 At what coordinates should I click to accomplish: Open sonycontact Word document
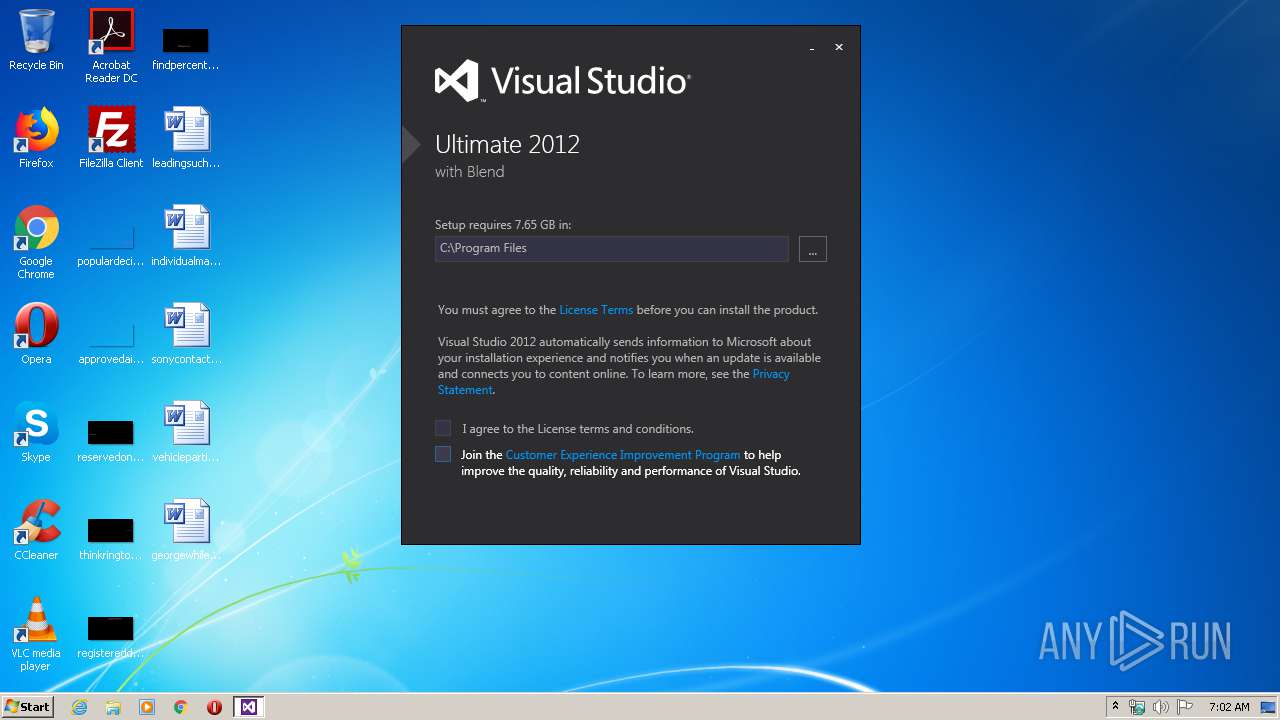[186, 334]
